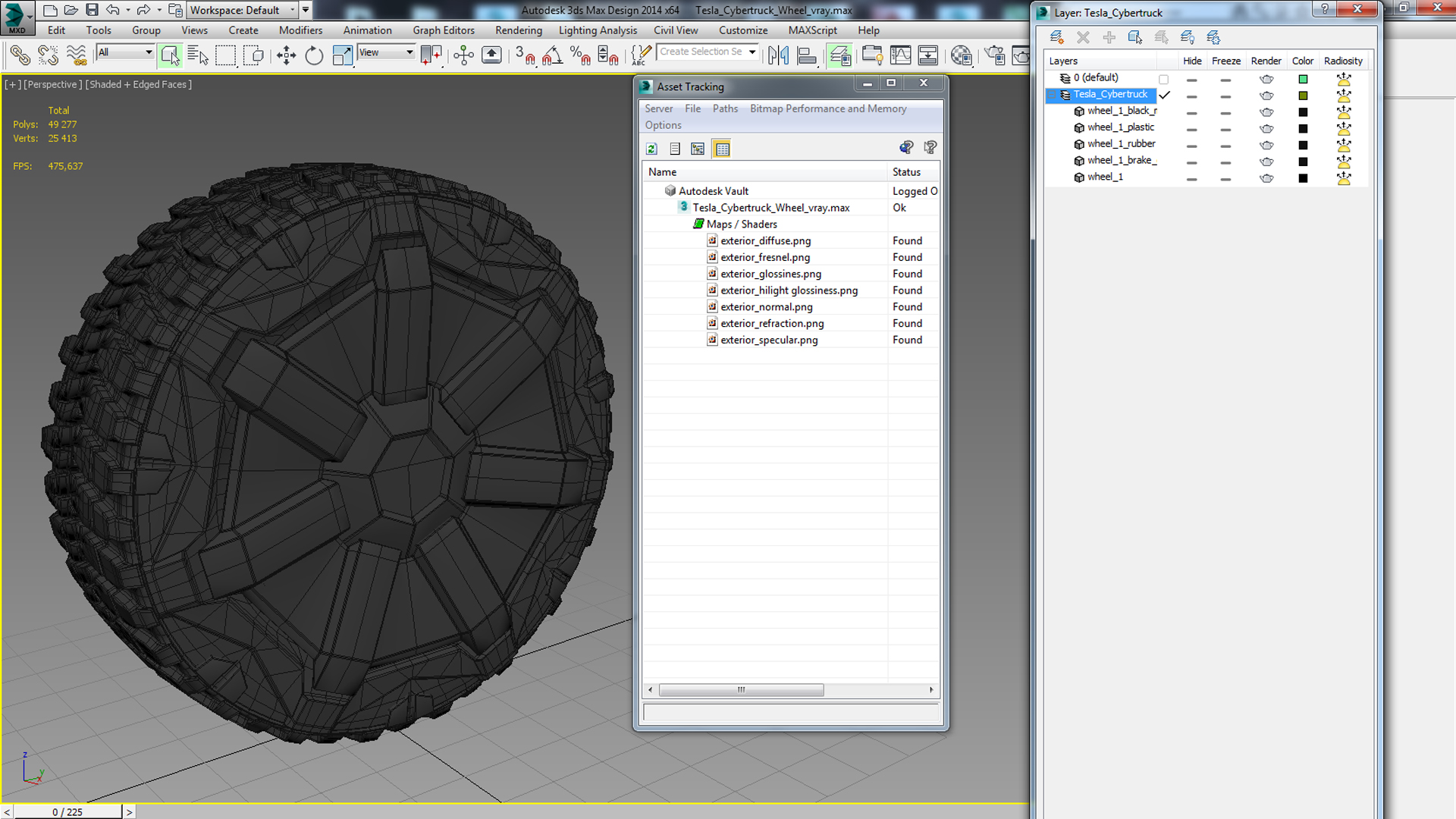This screenshot has height=819, width=1456.
Task: Activate the Select and Scale tool
Action: coord(343,55)
